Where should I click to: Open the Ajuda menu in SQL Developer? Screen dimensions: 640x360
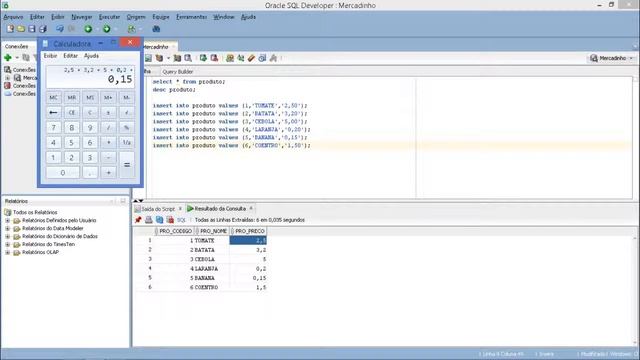[x=248, y=17]
